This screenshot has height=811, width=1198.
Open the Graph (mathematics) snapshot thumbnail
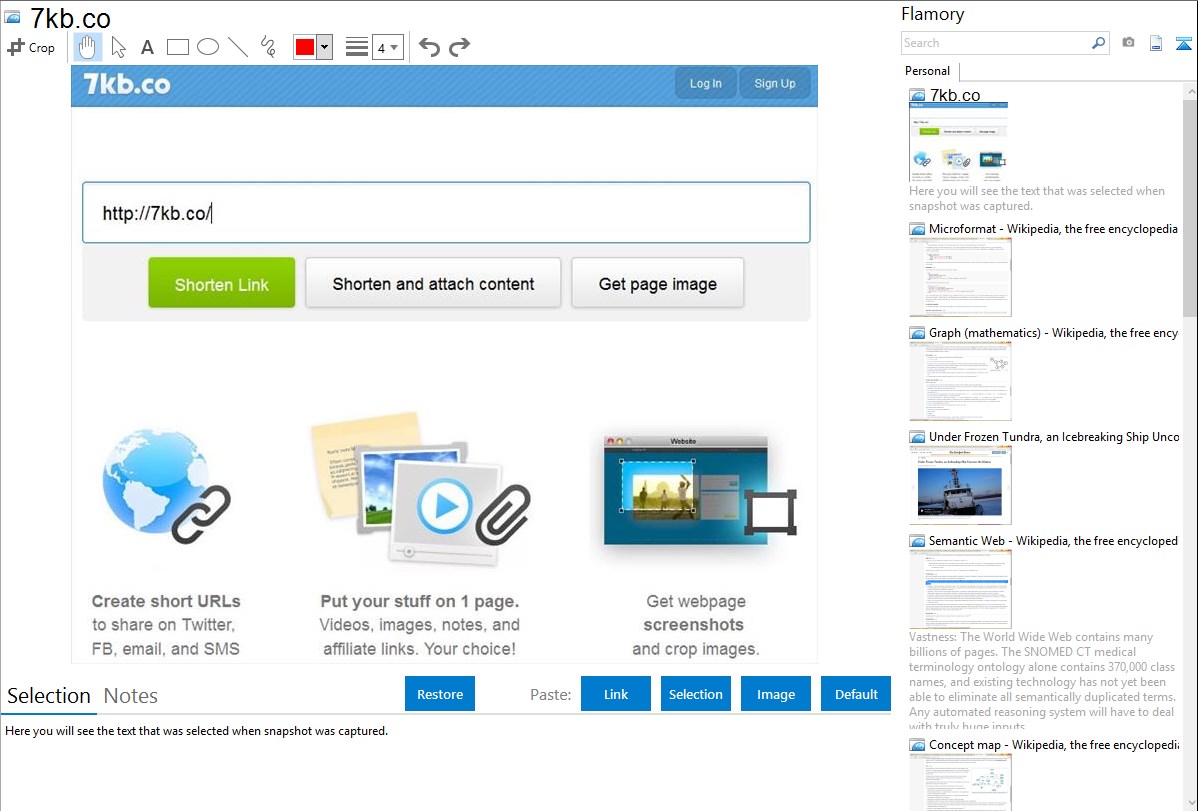(x=960, y=381)
